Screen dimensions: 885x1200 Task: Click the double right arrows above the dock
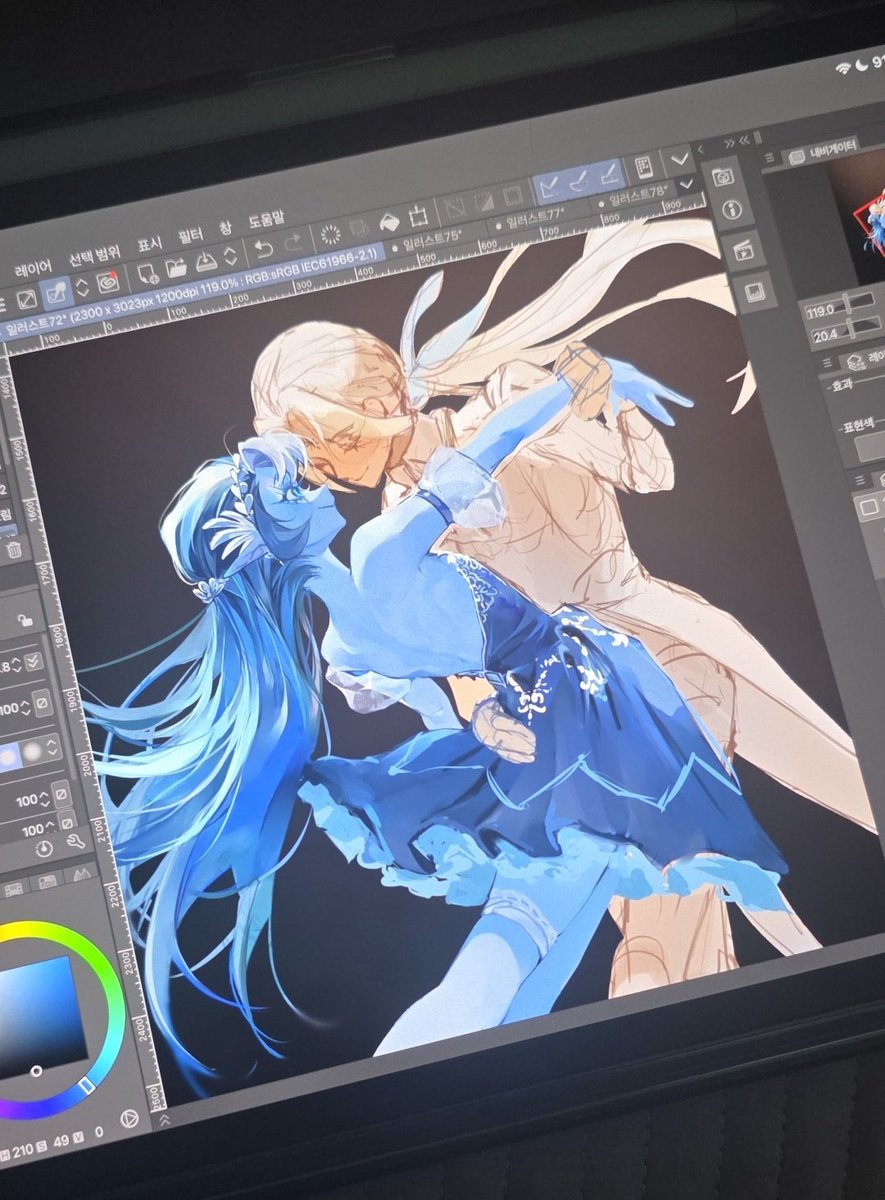[x=730, y=143]
